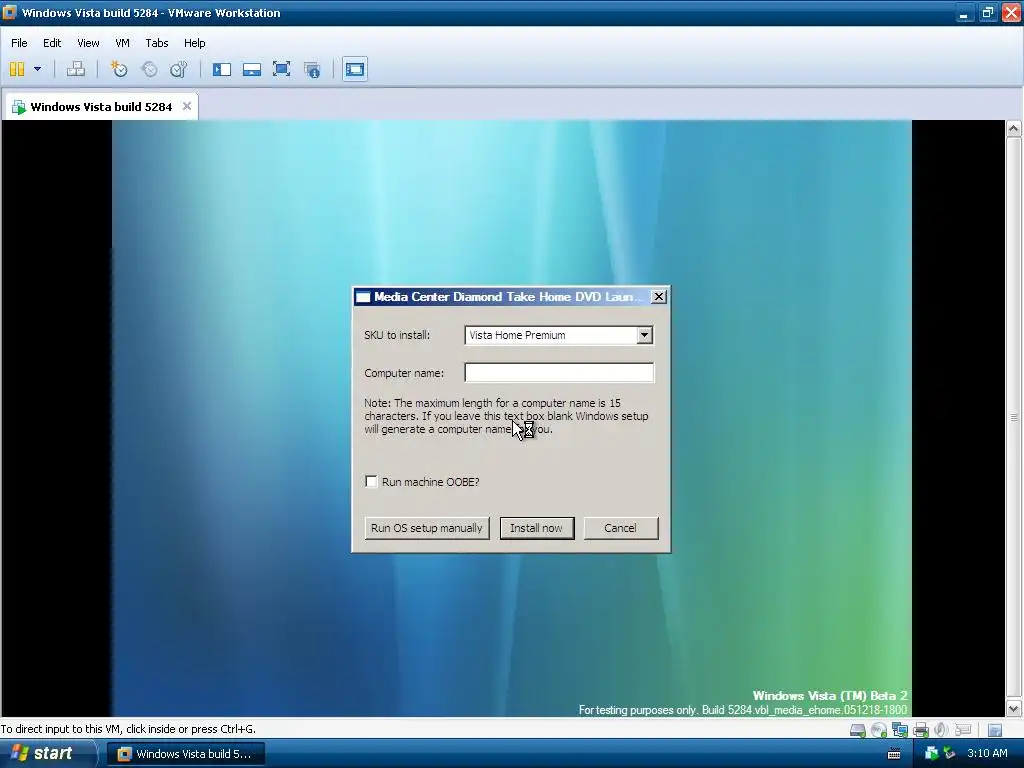Open the Help menu
The width and height of the screenshot is (1024, 768).
point(194,43)
